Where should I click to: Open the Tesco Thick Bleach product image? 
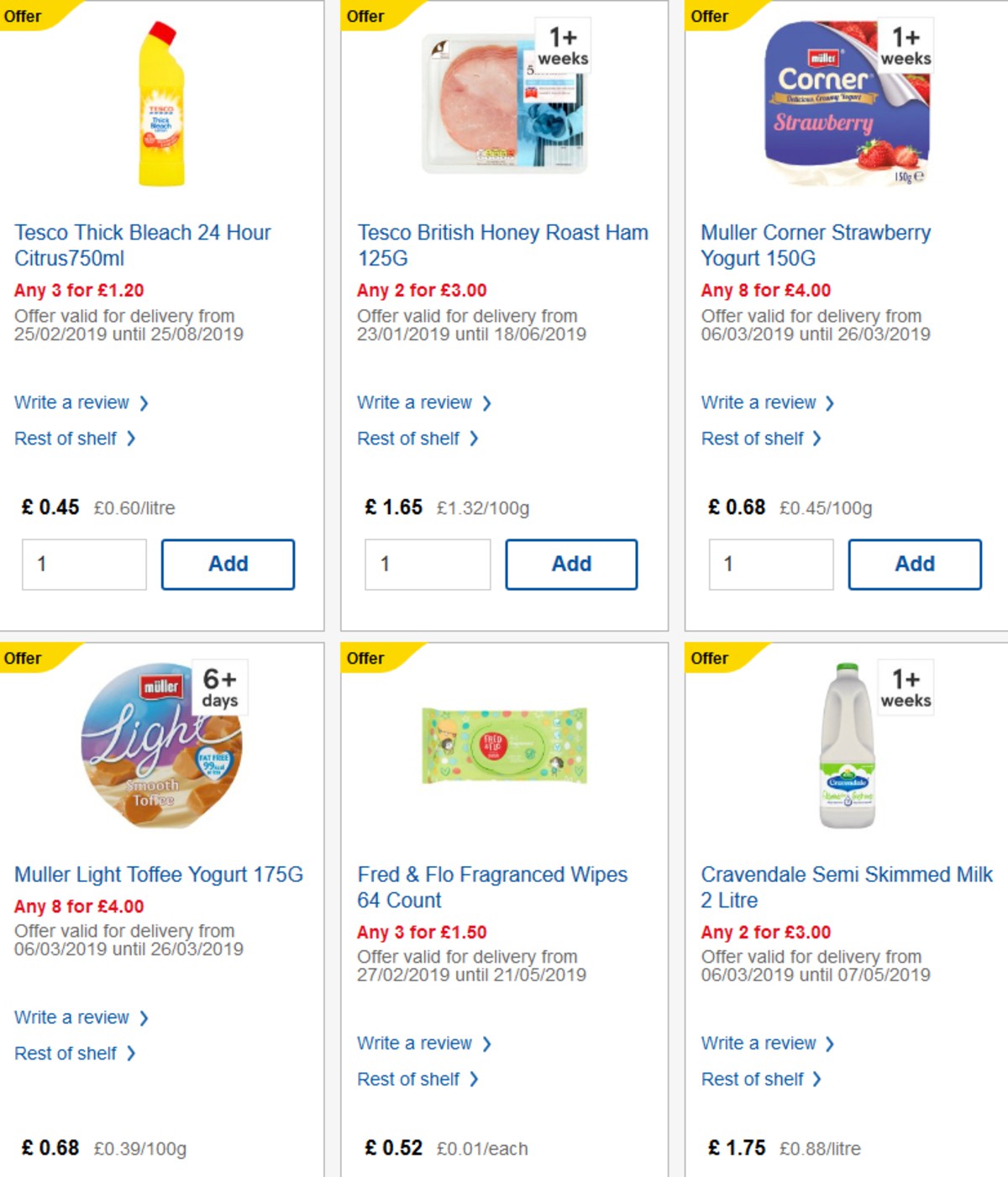(162, 101)
